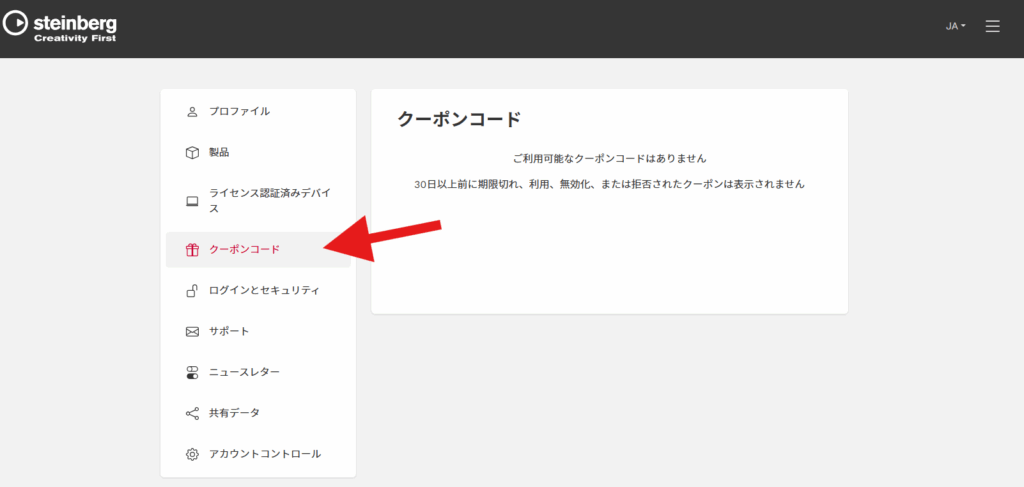Select the クーポンコード menu item

(258, 249)
